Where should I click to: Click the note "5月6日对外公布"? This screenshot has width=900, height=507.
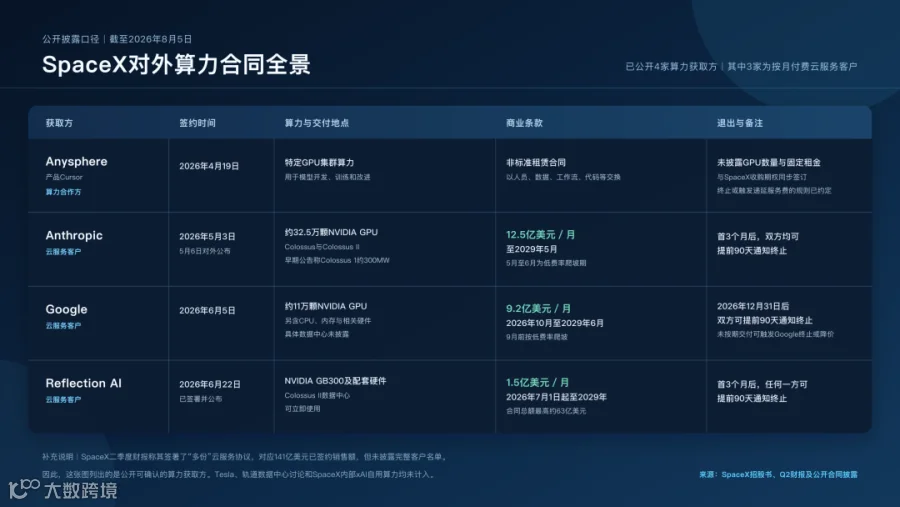click(x=205, y=251)
